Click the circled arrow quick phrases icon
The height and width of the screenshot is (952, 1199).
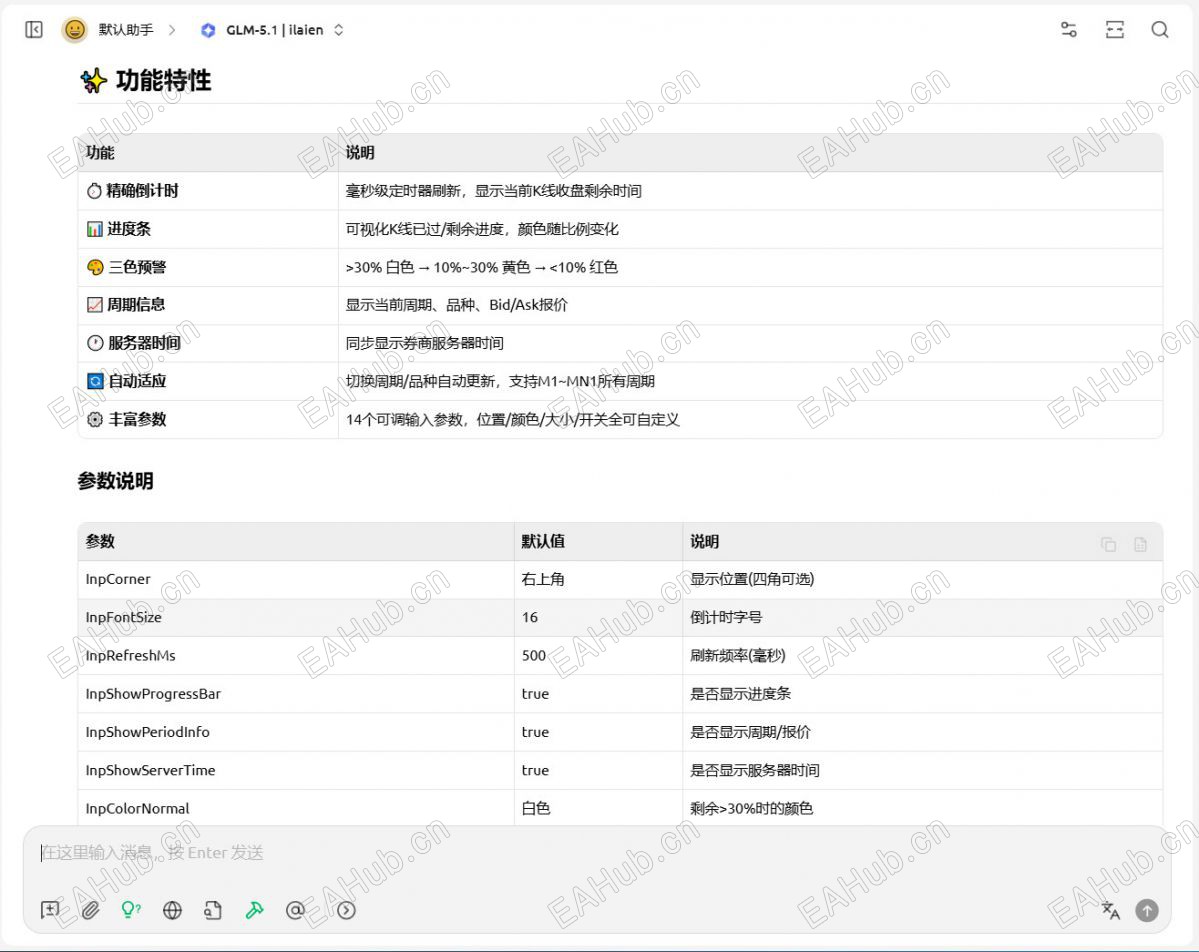pyautogui.click(x=346, y=910)
